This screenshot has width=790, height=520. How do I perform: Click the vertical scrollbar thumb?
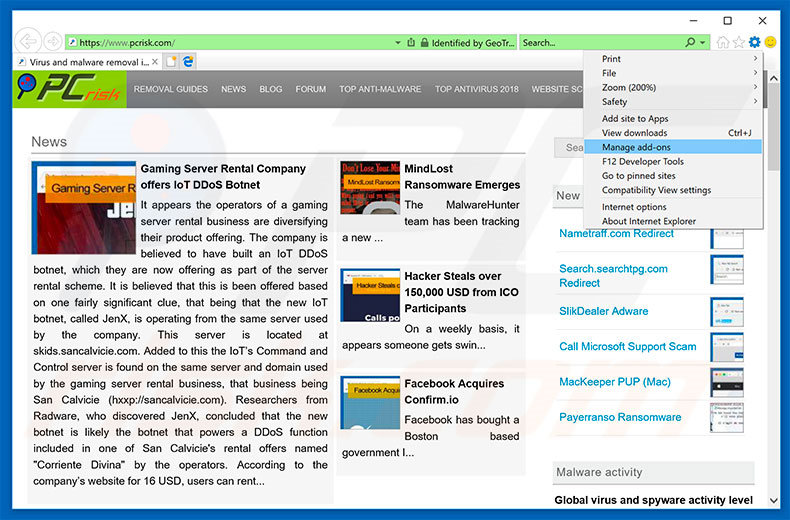coord(774,129)
